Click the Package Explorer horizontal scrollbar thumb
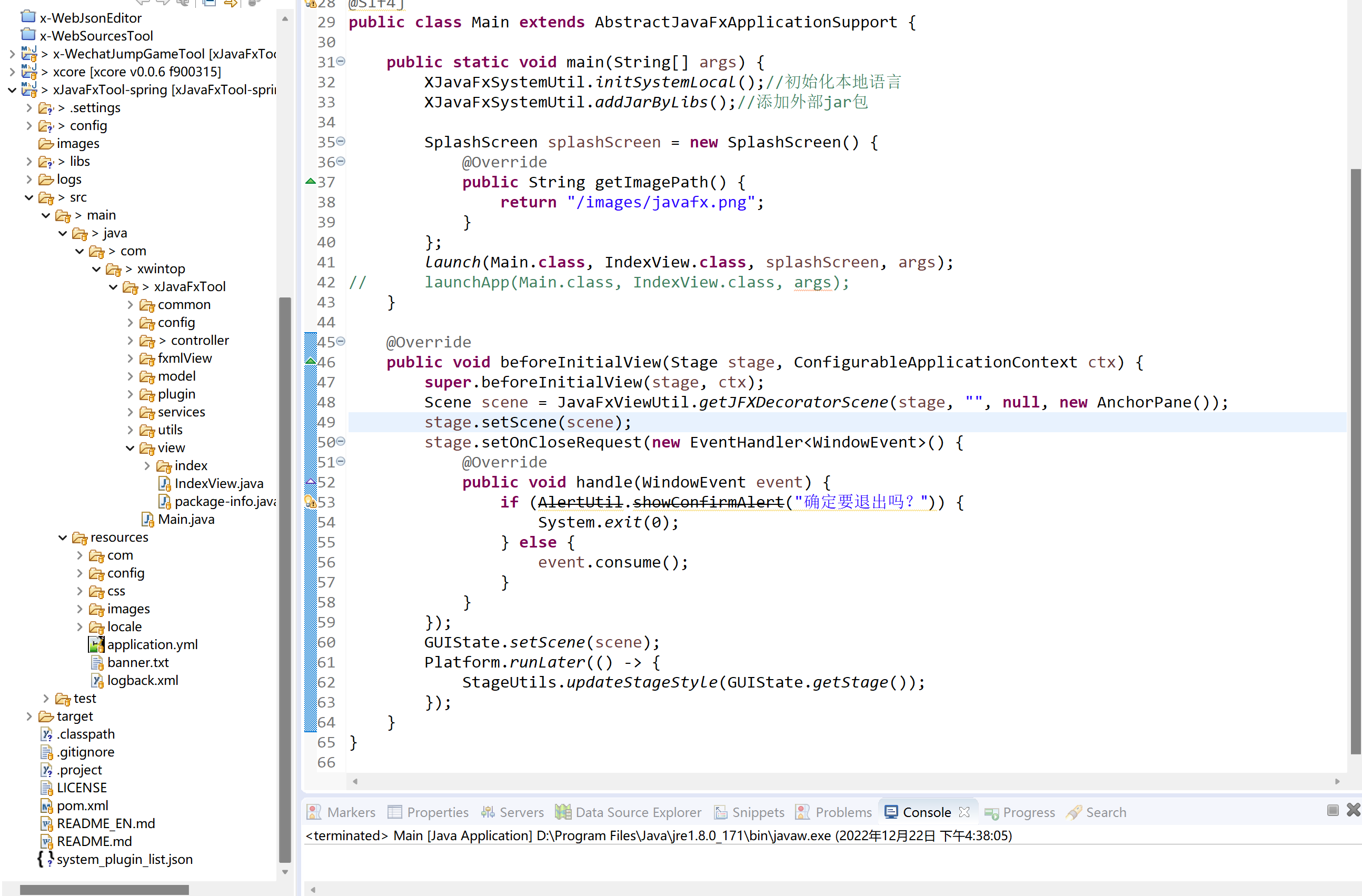Screen dimensions: 1362x896 pos(104,890)
